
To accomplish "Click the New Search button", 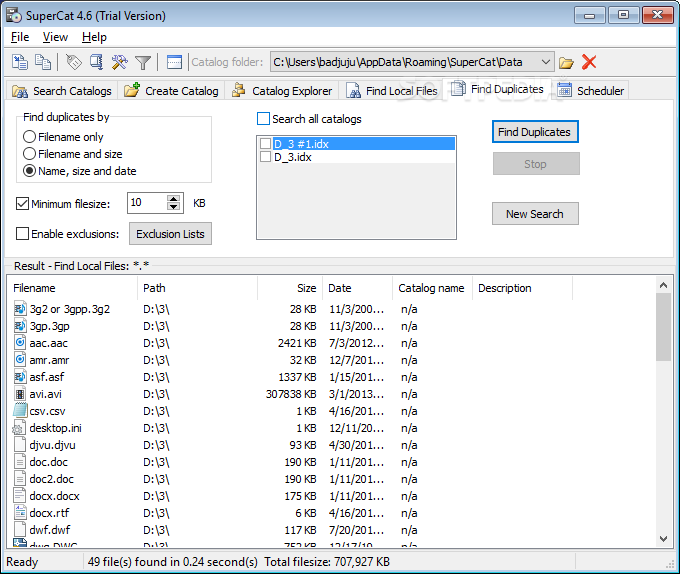I will (535, 214).
